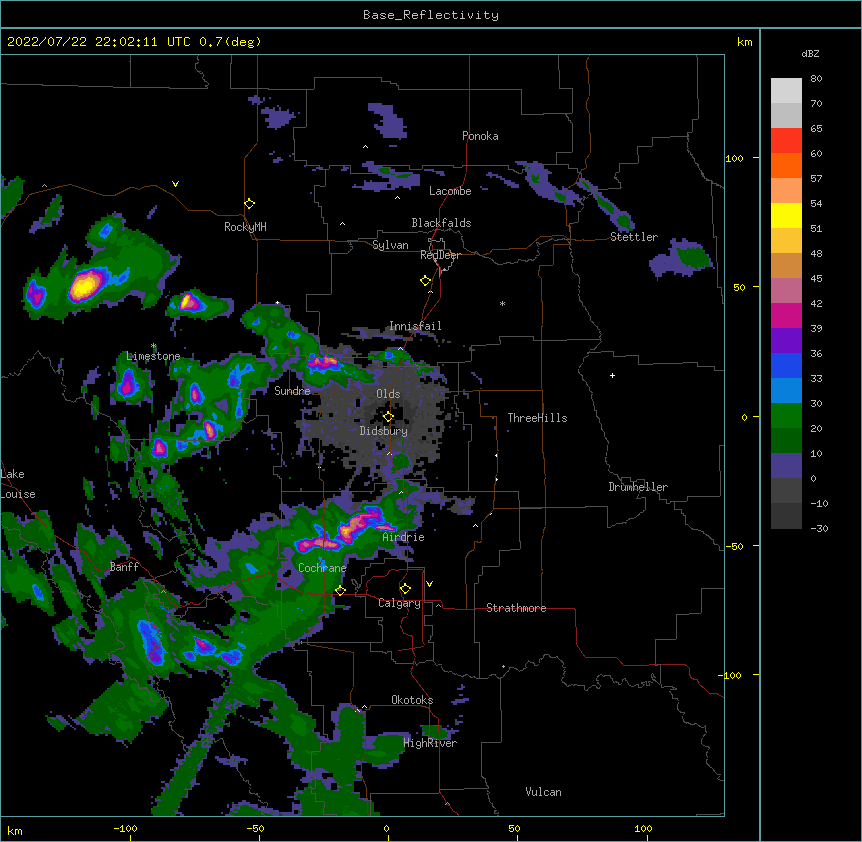Select the green 20-30 dBZ legend swatch
The image size is (862, 842).
pos(786,416)
